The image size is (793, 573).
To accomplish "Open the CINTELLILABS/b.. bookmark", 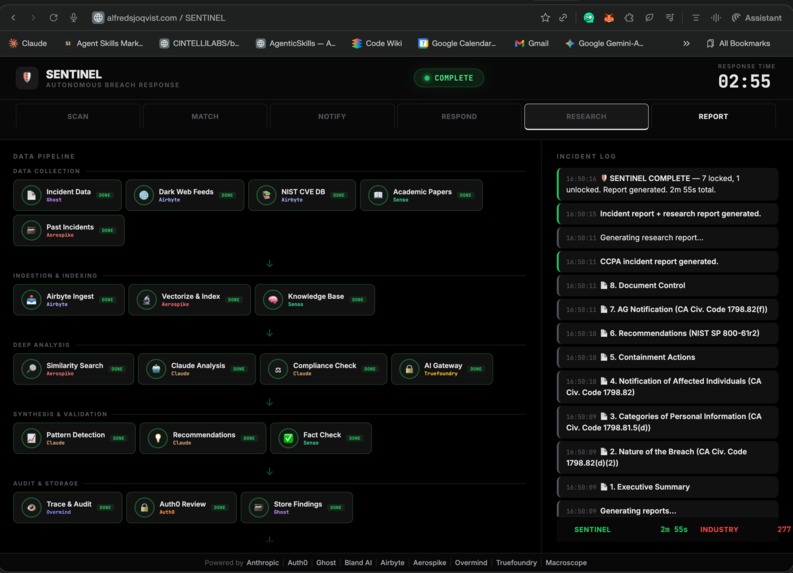I will [199, 43].
